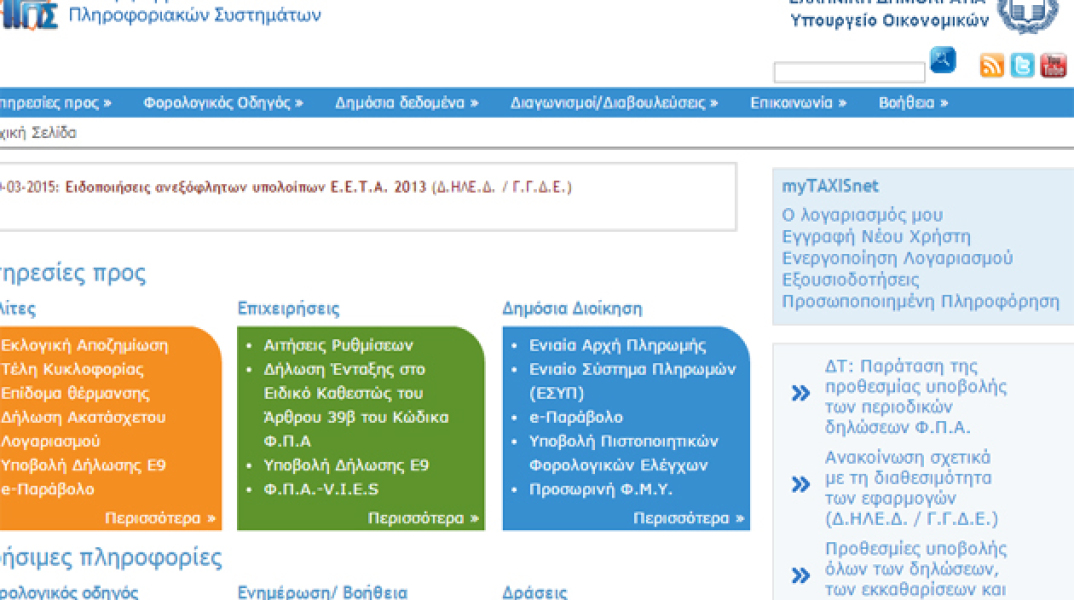This screenshot has width=1074, height=600.
Task: Click the search magnifier icon
Action: click(942, 60)
